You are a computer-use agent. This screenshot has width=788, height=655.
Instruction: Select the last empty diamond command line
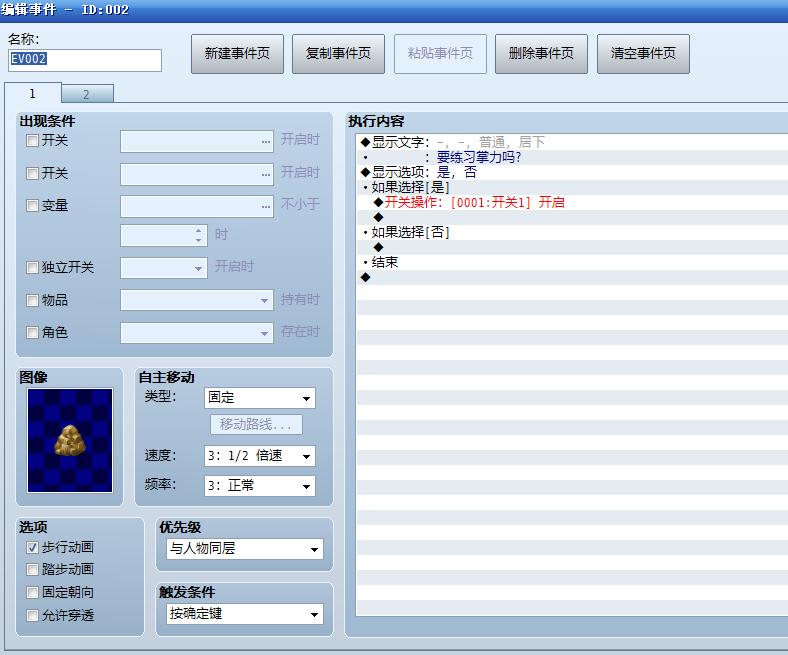pyautogui.click(x=572, y=277)
